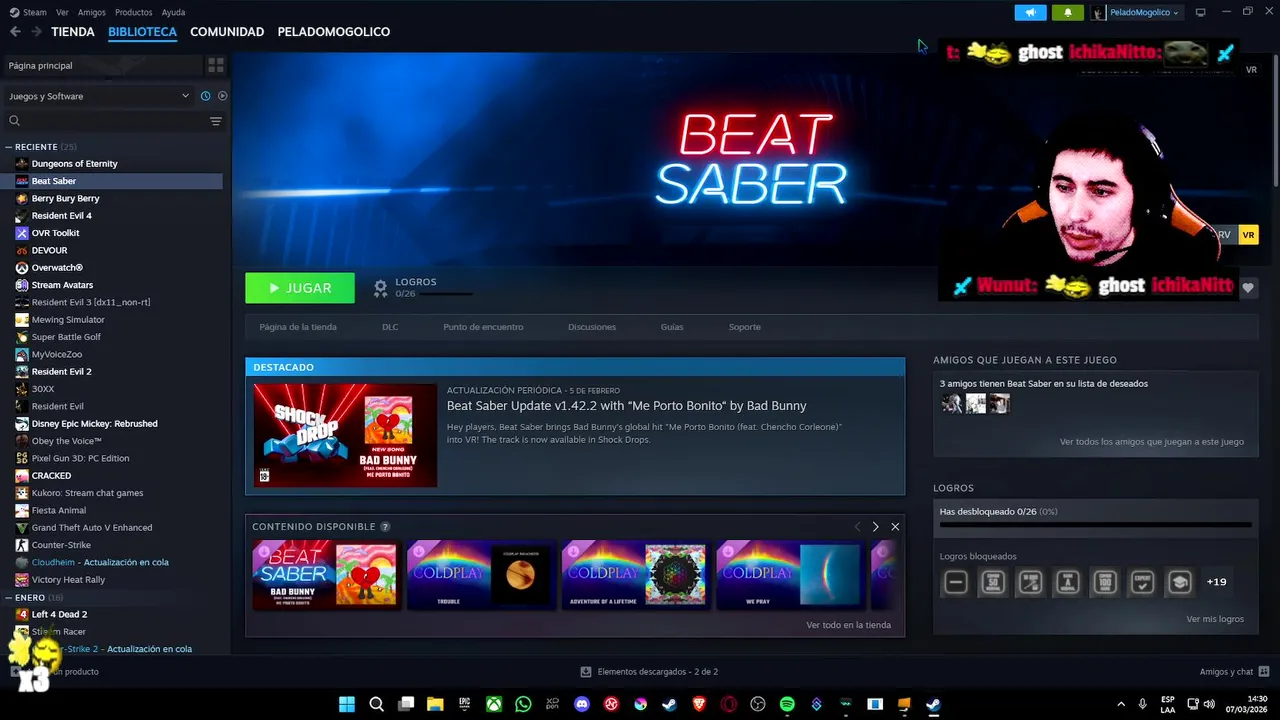Image resolution: width=1280 pixels, height=720 pixels.
Task: Open Elementos descargados downloads status
Action: coord(649,672)
